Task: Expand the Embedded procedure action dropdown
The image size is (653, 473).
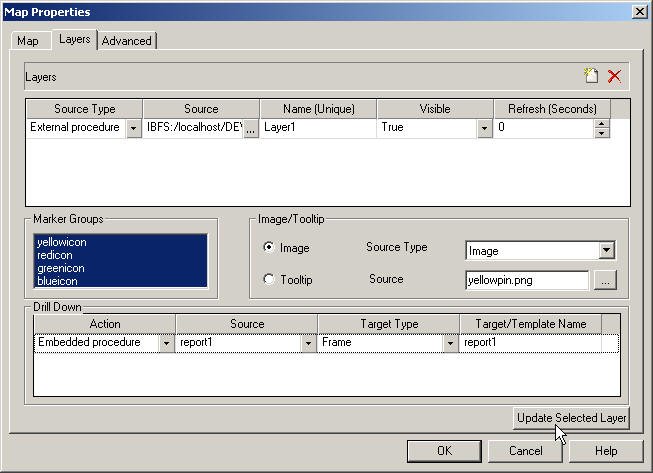Action: [165, 343]
